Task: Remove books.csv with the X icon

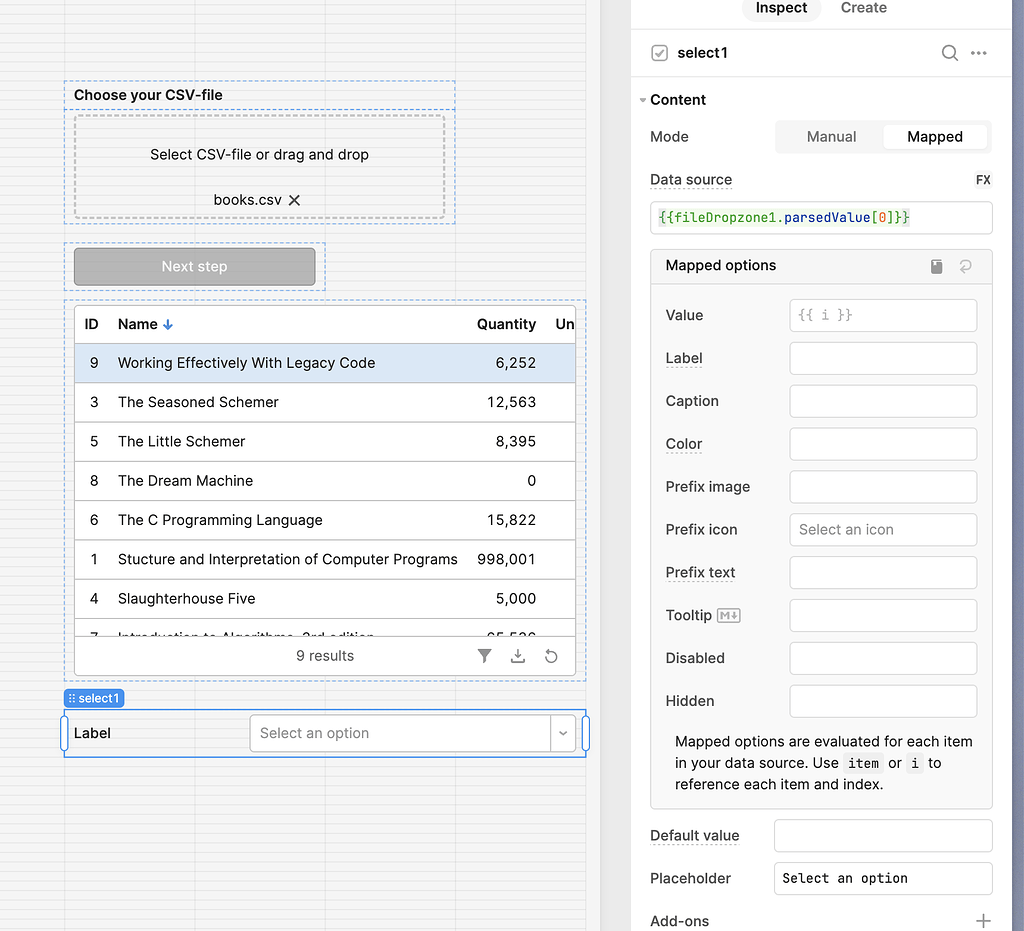Action: 295,200
